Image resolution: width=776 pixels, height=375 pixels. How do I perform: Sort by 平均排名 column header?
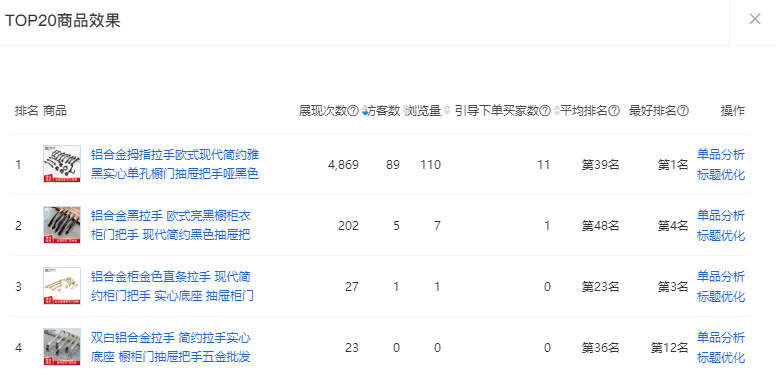click(x=583, y=111)
